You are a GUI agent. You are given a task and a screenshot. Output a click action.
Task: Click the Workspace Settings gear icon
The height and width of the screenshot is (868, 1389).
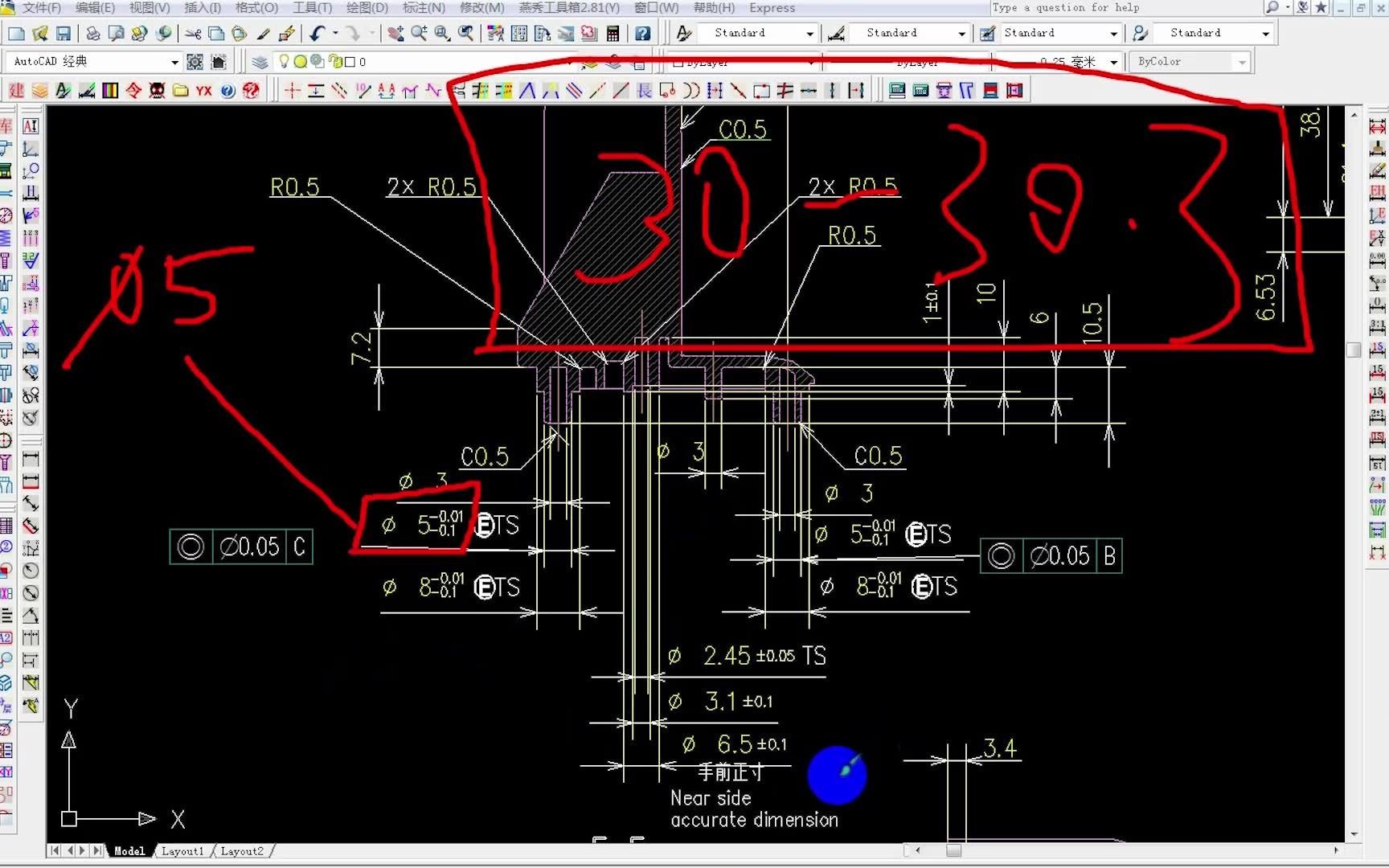195,62
